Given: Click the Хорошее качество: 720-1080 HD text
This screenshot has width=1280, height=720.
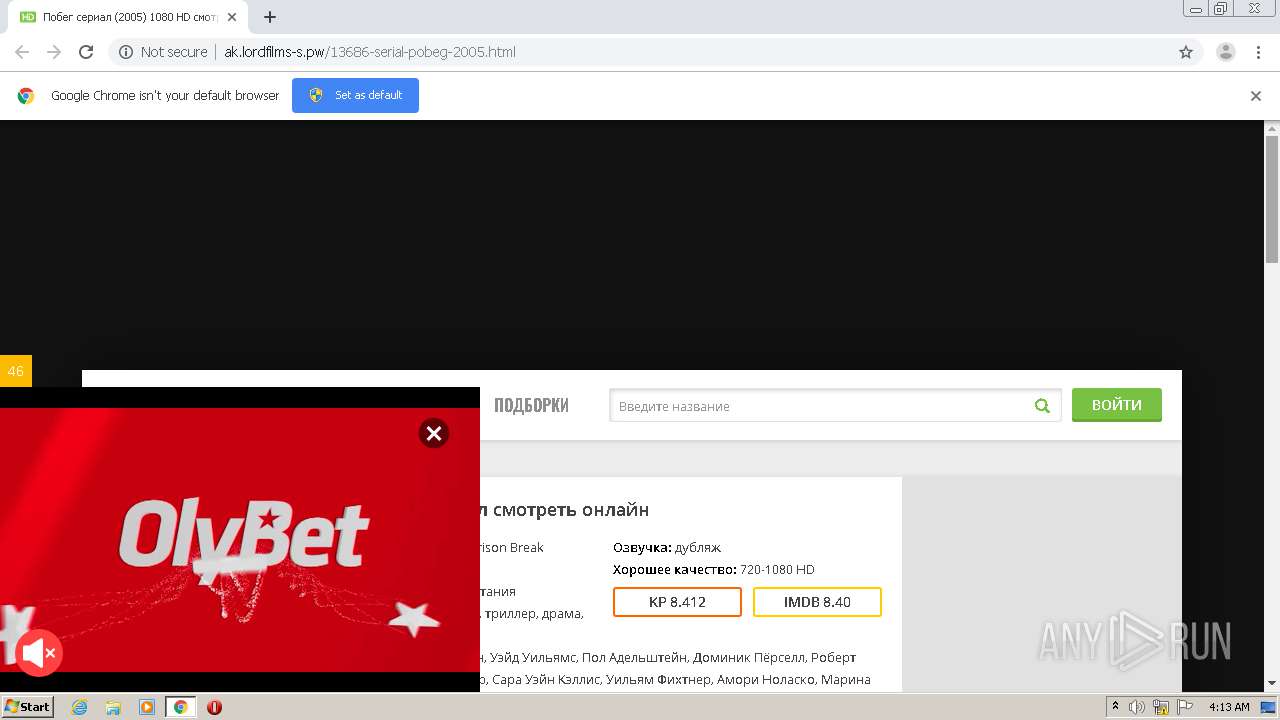Looking at the screenshot, I should [x=714, y=569].
